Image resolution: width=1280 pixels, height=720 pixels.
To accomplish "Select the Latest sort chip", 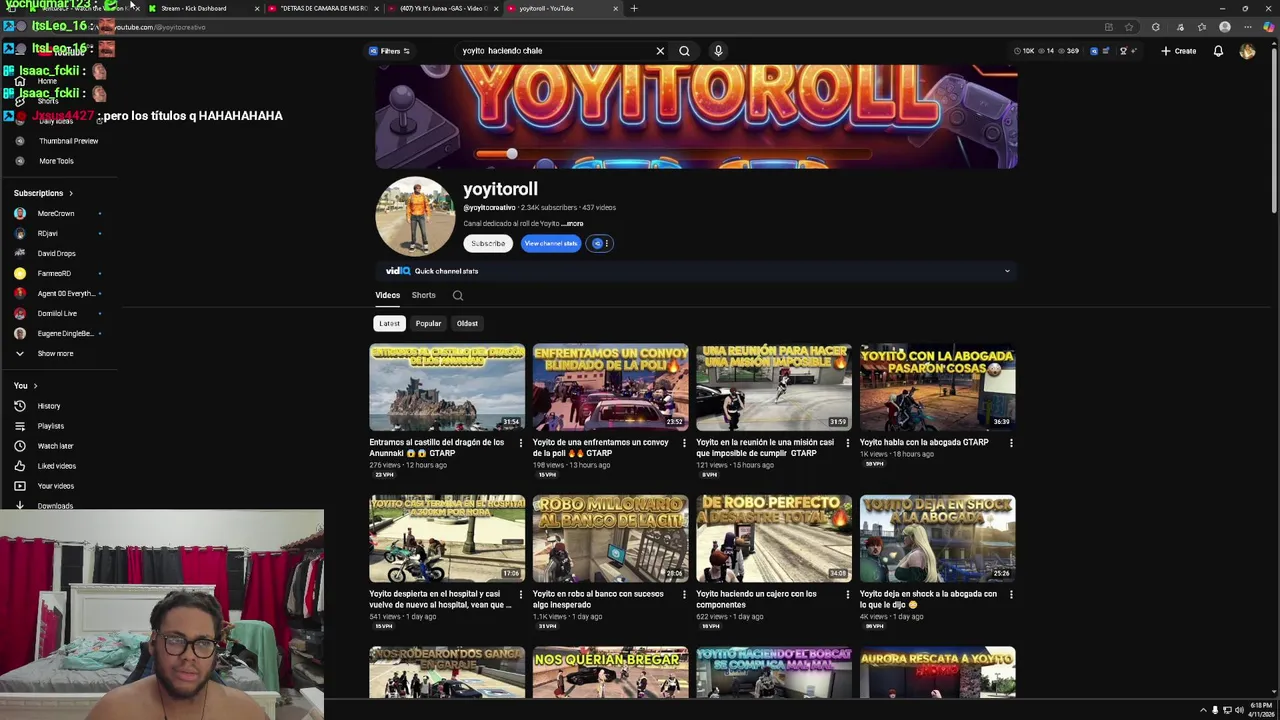I will coord(389,323).
